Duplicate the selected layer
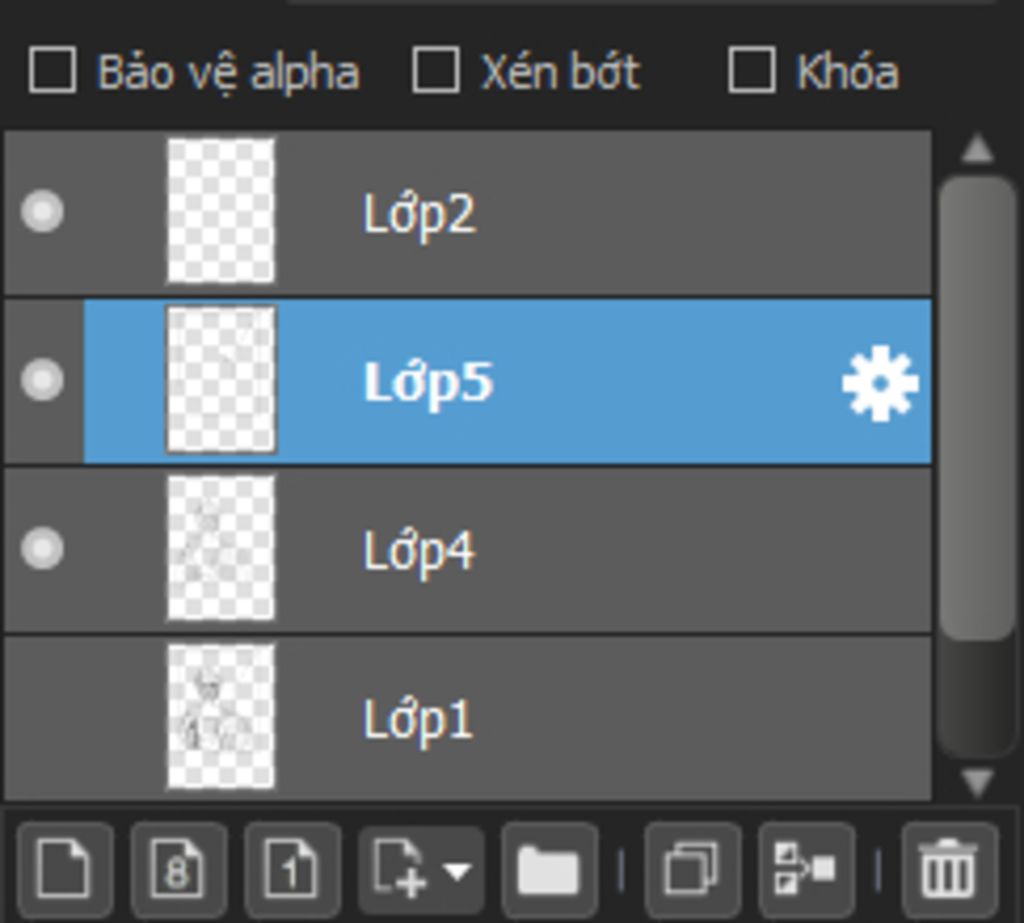1024x923 pixels. coord(692,868)
